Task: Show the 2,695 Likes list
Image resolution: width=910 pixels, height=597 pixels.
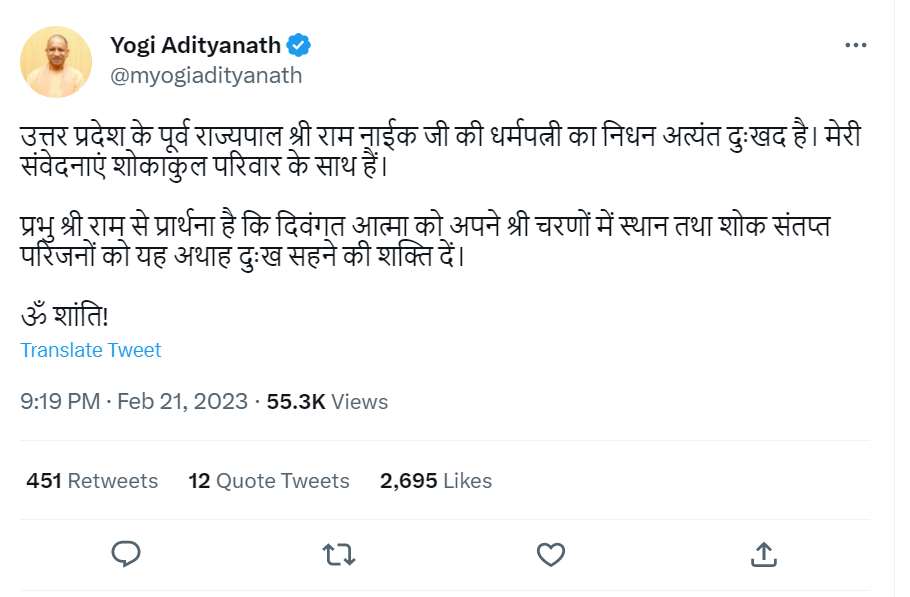Action: pos(436,481)
